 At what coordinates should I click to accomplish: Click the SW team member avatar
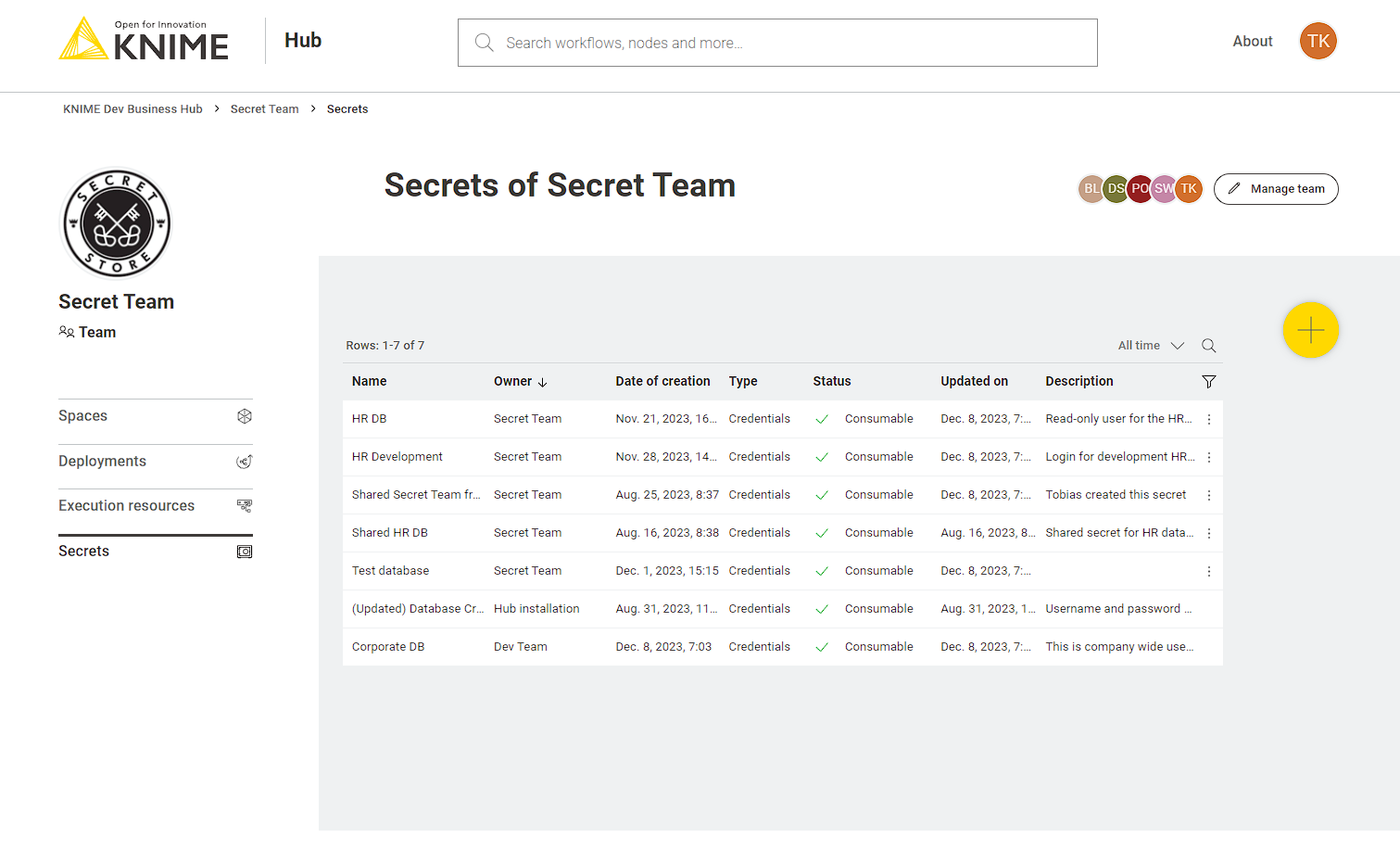tap(1164, 188)
